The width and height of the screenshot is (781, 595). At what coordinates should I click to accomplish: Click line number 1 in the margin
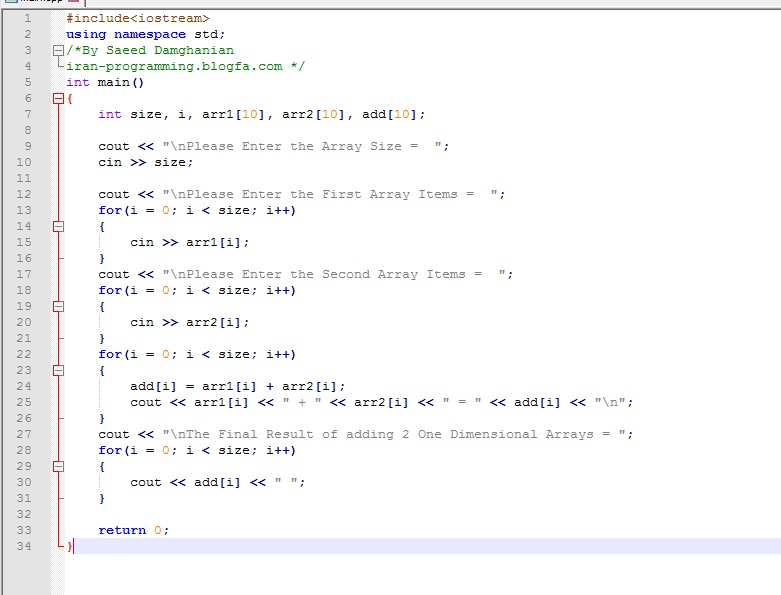pos(27,18)
